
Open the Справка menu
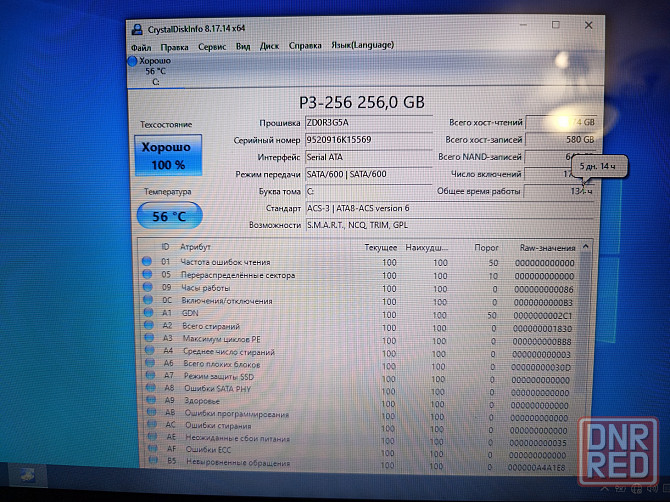305,45
